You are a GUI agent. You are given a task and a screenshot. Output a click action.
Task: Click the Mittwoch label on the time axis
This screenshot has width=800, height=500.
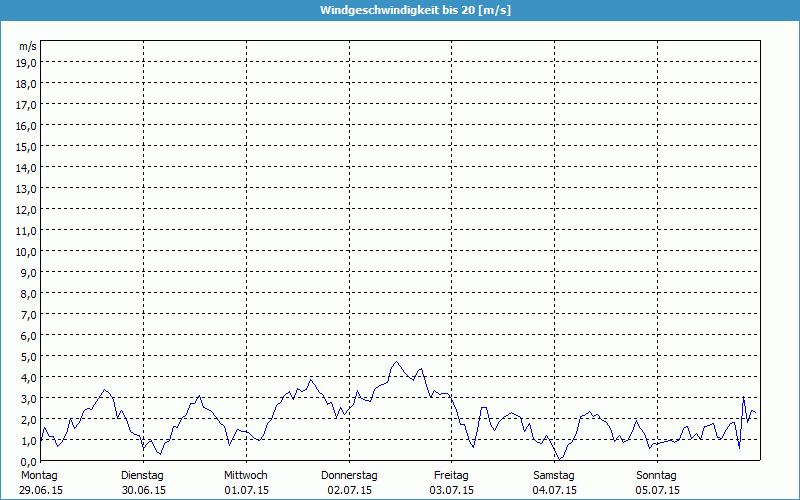(x=246, y=476)
